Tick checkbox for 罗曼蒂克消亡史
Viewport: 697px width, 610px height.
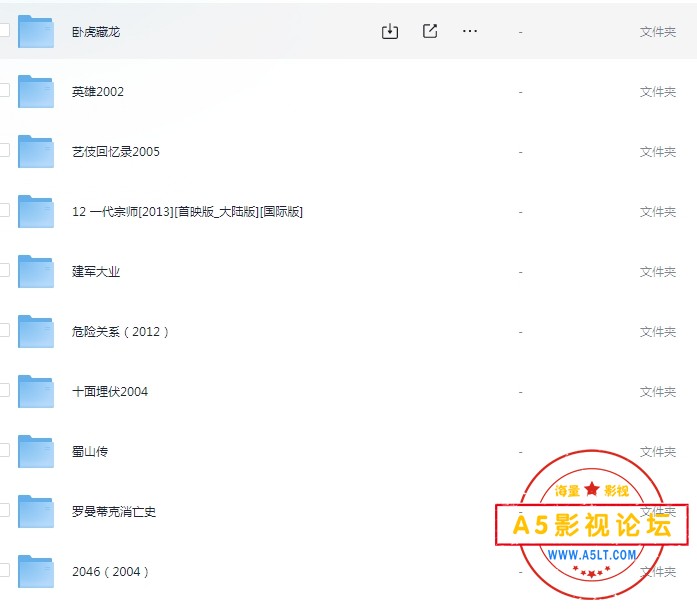click(4, 510)
